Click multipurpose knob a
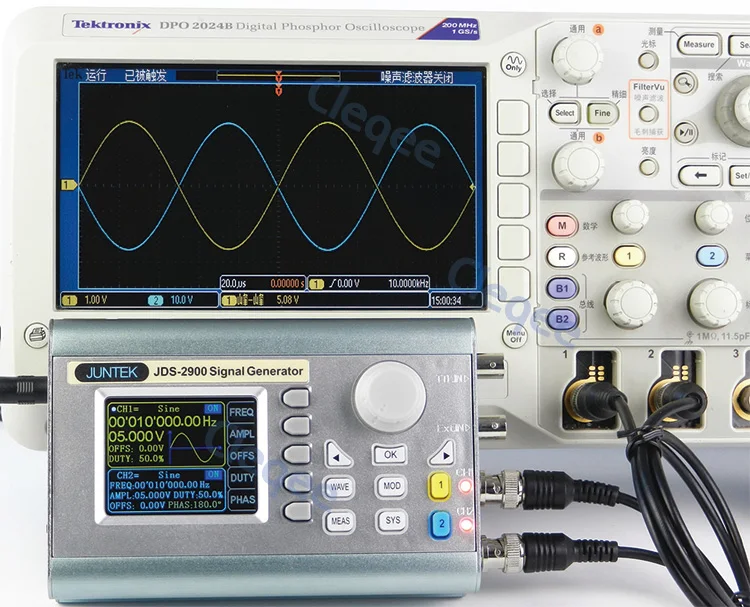 tap(577, 58)
